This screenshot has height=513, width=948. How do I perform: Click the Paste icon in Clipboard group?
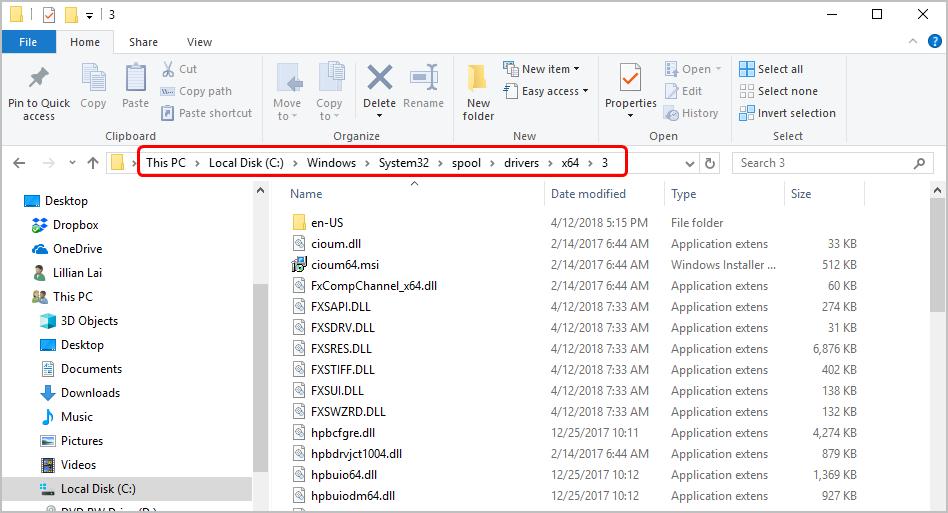point(135,80)
